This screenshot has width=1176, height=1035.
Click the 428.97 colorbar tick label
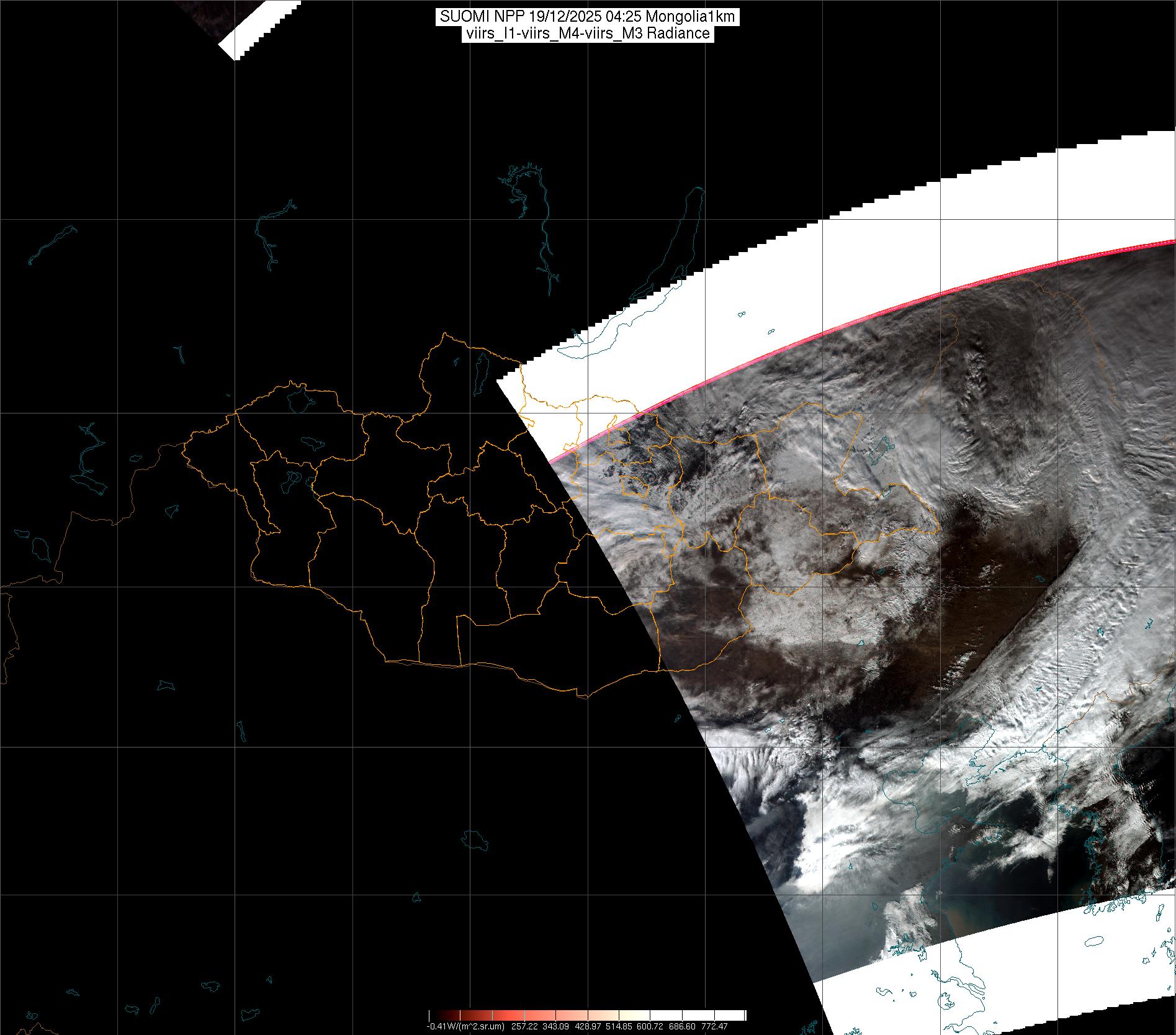point(586,1026)
